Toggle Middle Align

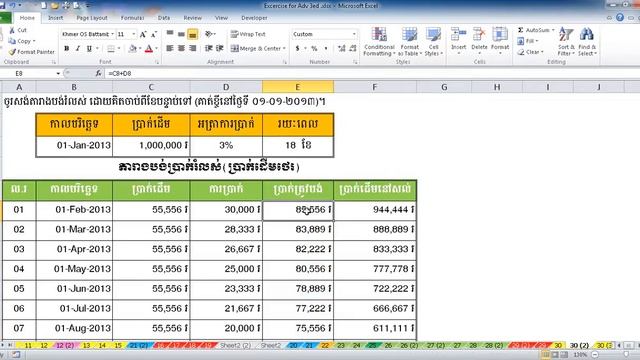coord(181,34)
